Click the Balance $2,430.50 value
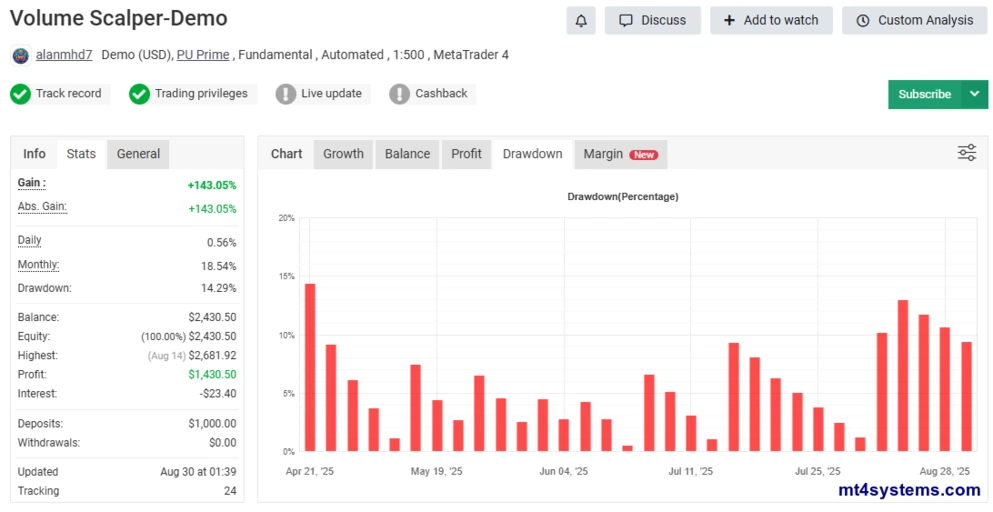The height and width of the screenshot is (512, 993). [212, 317]
